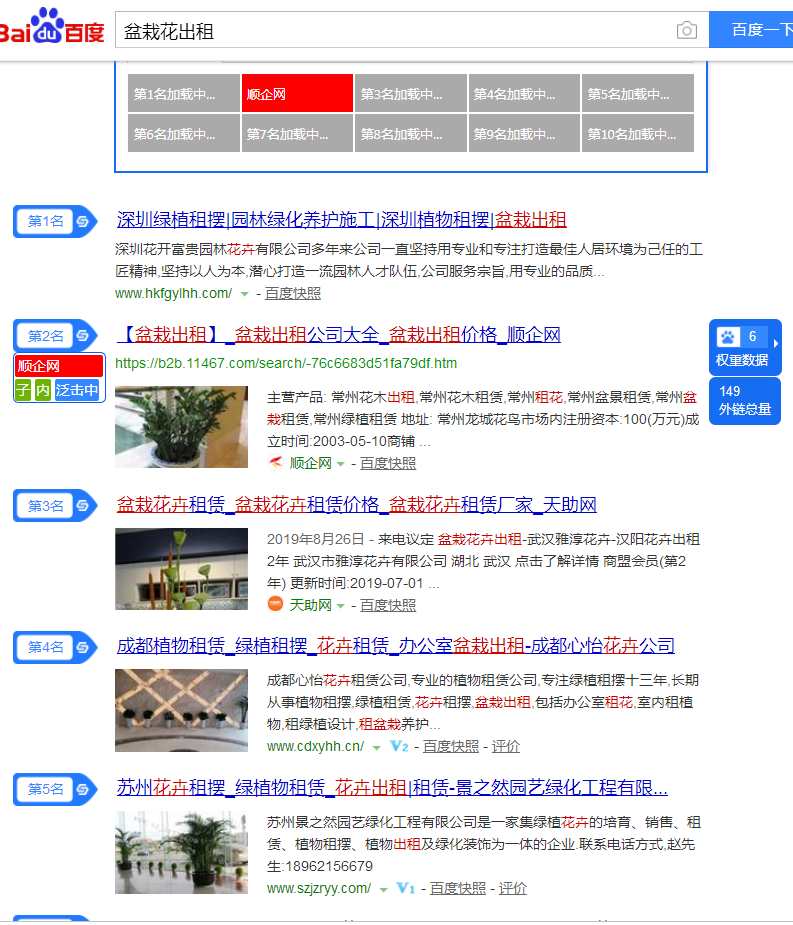Expand dropdown arrow next to www.hkfgylhh.com

[x=244, y=294]
